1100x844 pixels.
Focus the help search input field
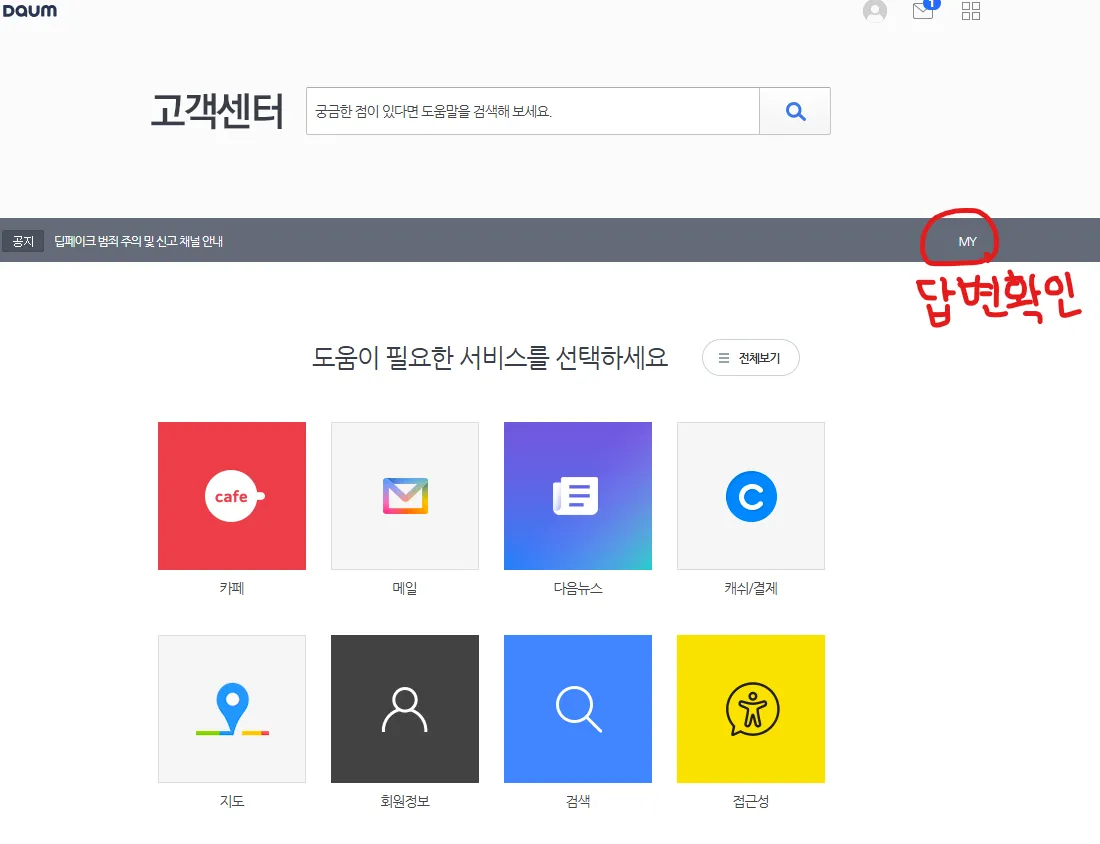[530, 111]
